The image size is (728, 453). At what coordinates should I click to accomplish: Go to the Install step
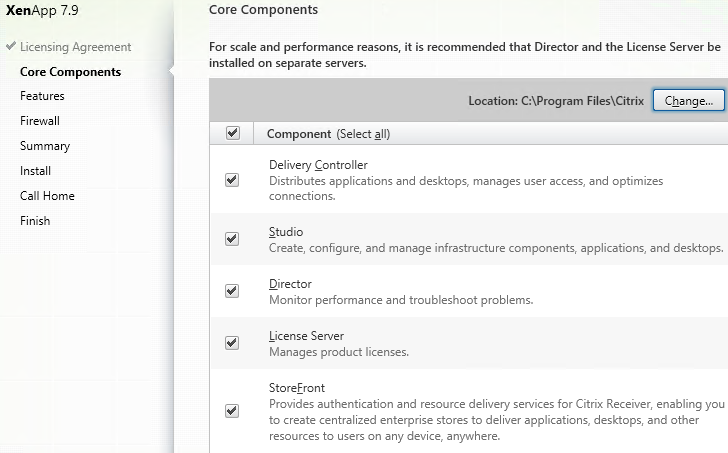pyautogui.click(x=35, y=171)
